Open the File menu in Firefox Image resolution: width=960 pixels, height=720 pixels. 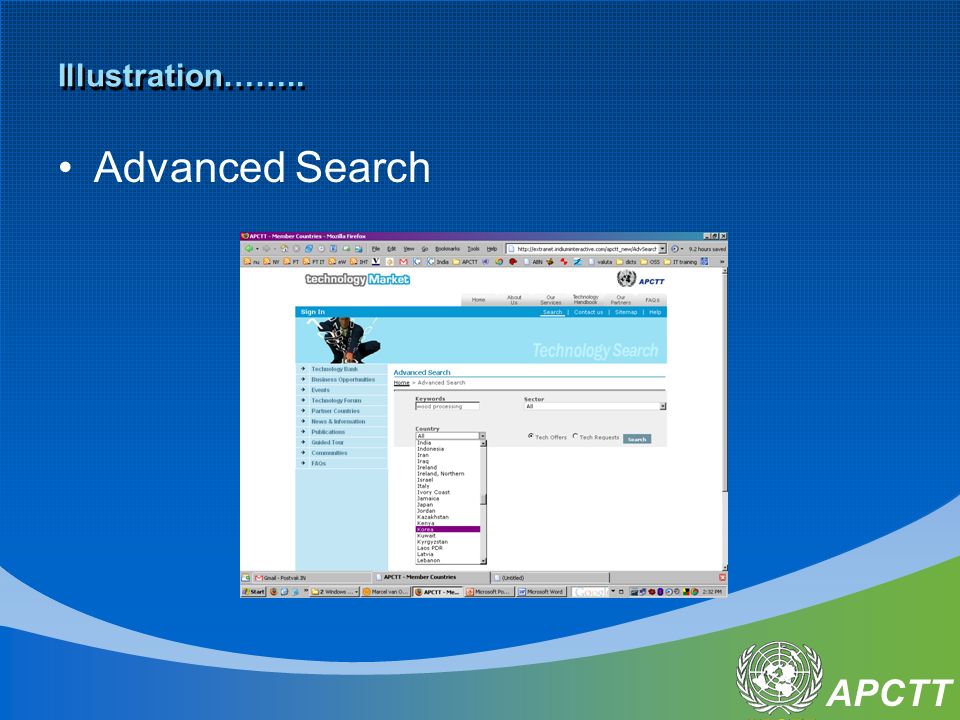click(375, 249)
